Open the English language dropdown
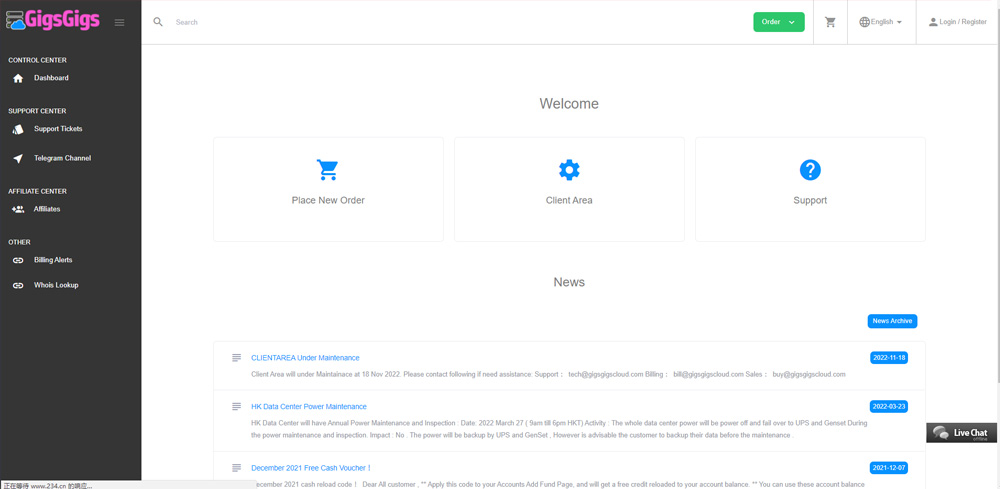1000x489 pixels. [881, 22]
